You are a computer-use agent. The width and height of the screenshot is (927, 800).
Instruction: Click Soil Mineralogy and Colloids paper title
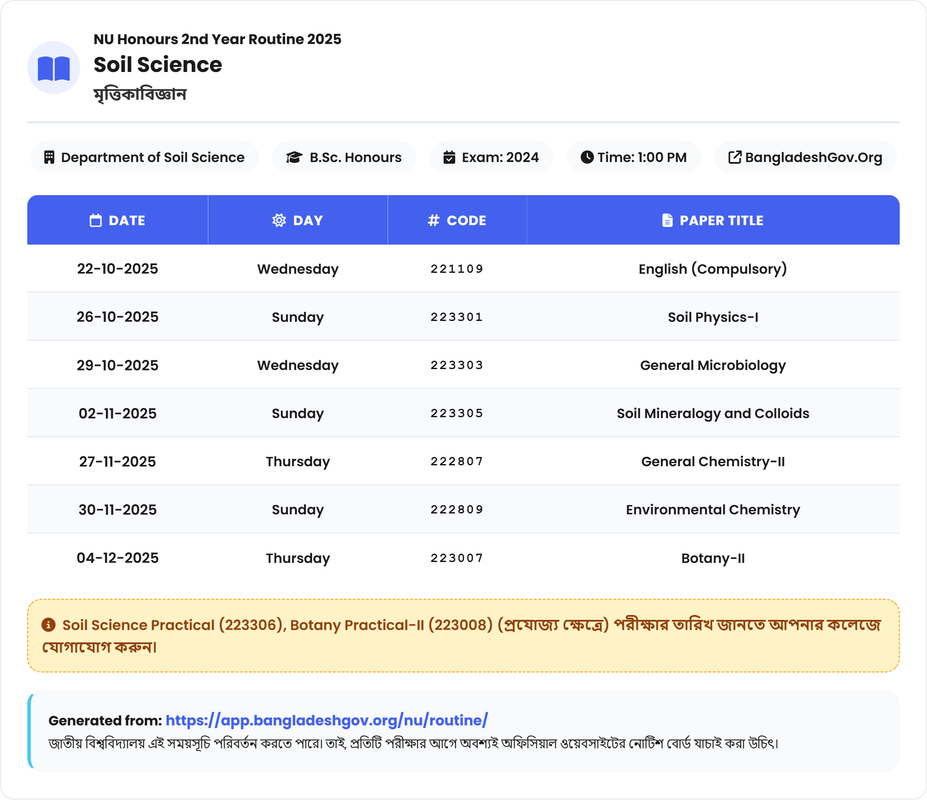(x=713, y=413)
